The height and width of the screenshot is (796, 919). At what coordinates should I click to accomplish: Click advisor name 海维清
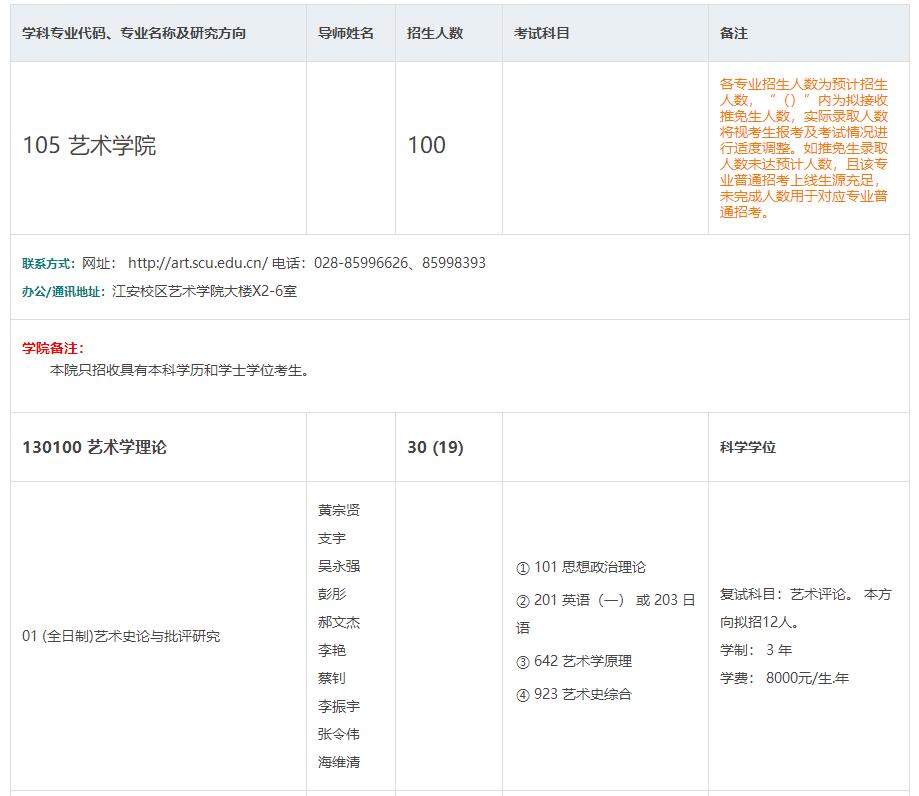(x=339, y=762)
